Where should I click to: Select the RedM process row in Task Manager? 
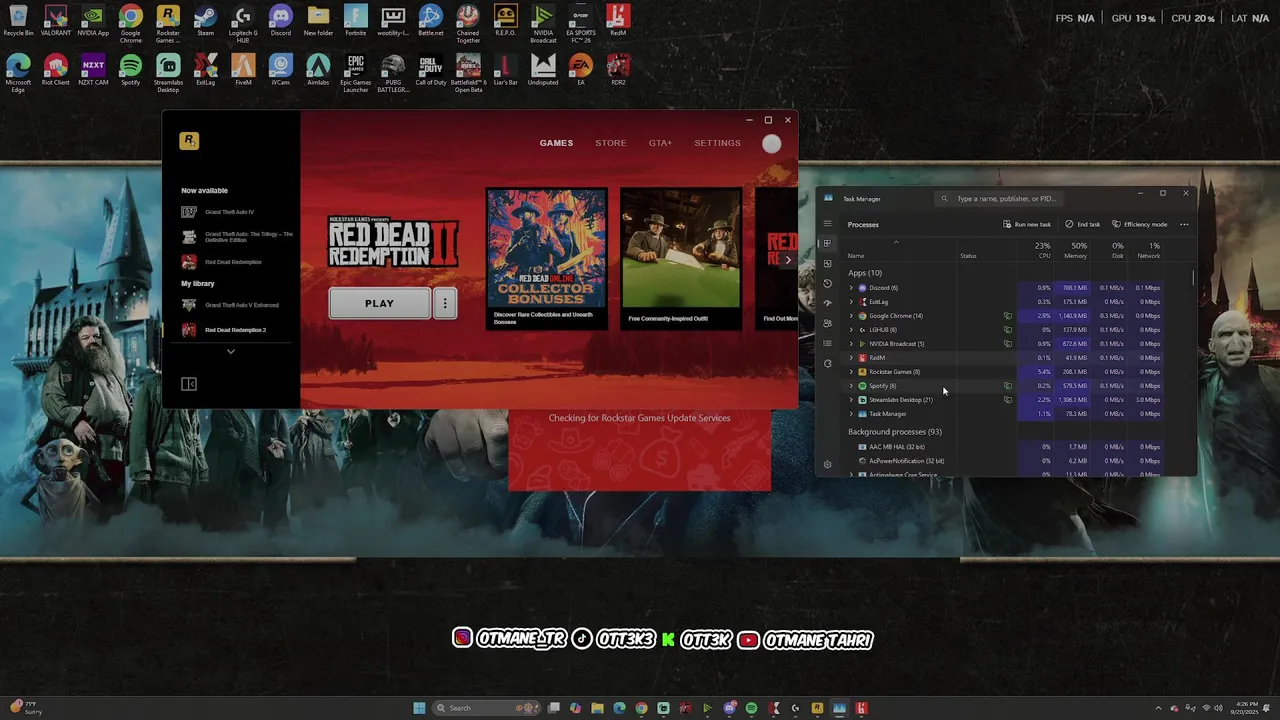1005,358
